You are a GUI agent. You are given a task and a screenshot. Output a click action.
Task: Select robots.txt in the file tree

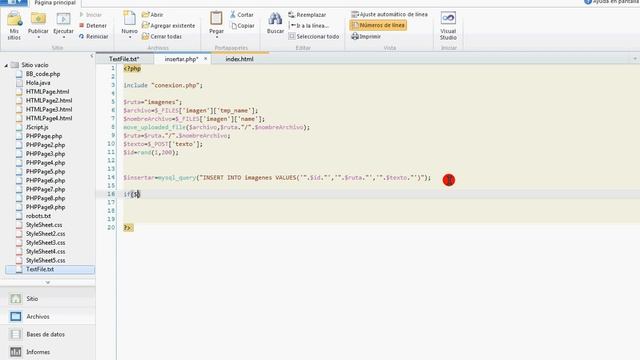click(x=38, y=216)
